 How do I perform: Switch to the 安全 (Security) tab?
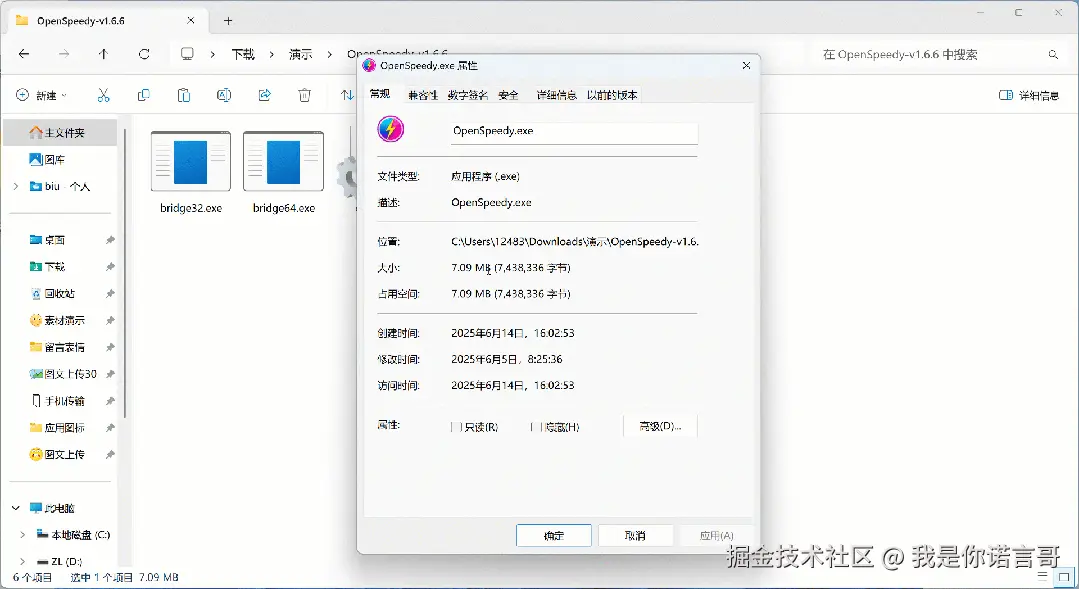pyautogui.click(x=509, y=95)
